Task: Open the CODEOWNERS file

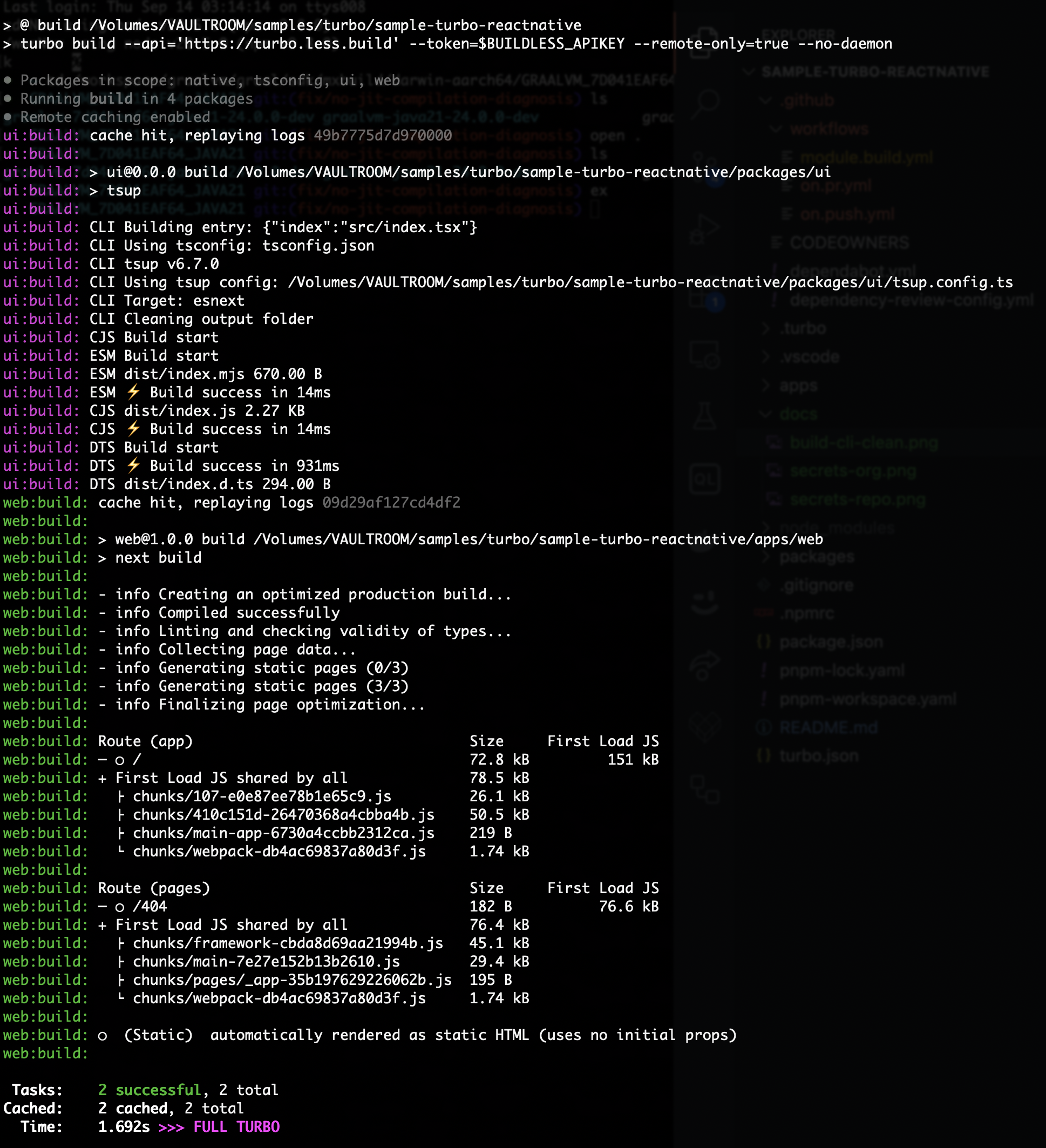Action: coord(849,243)
